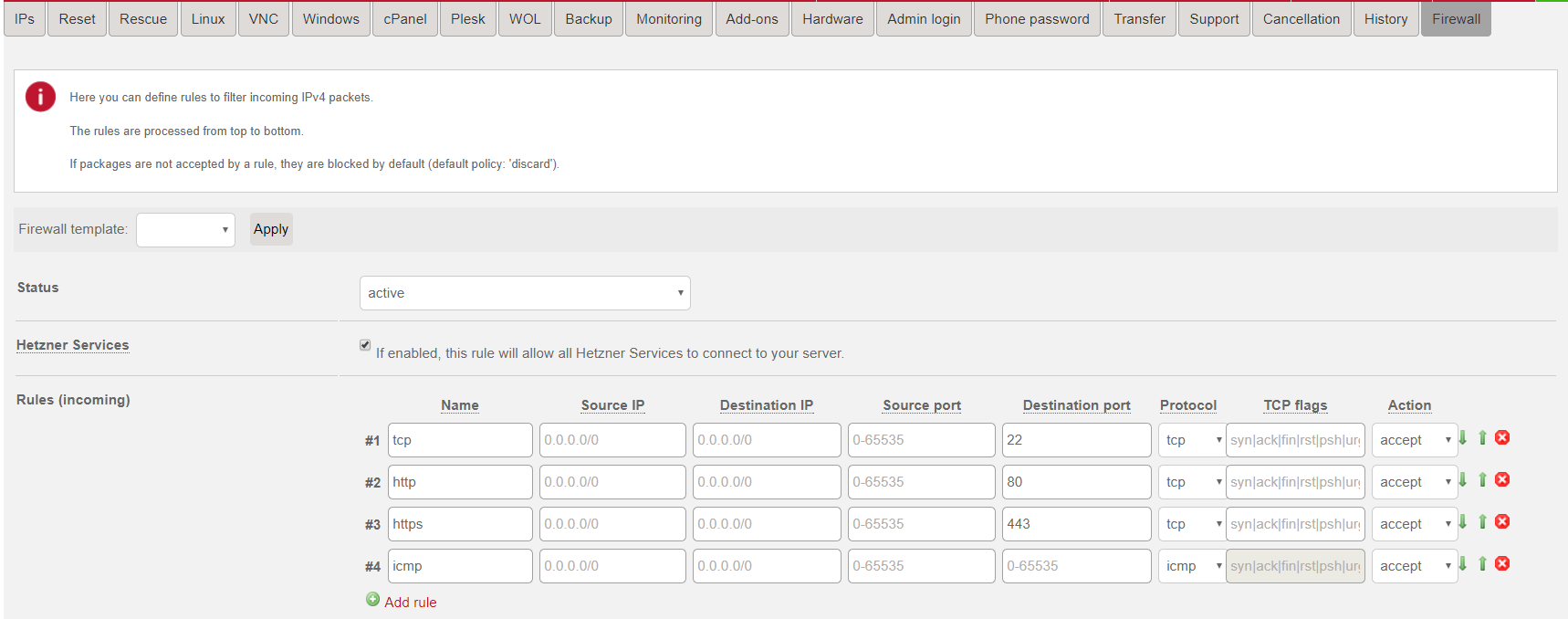The height and width of the screenshot is (619, 1568).
Task: Move rule #2 http down
Action: (x=1463, y=480)
